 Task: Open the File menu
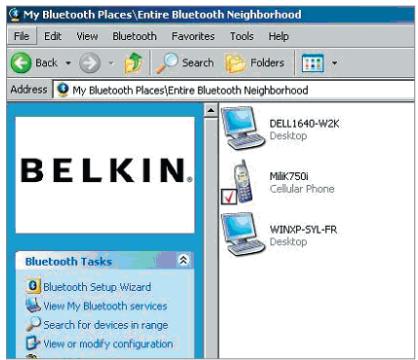pos(22,36)
